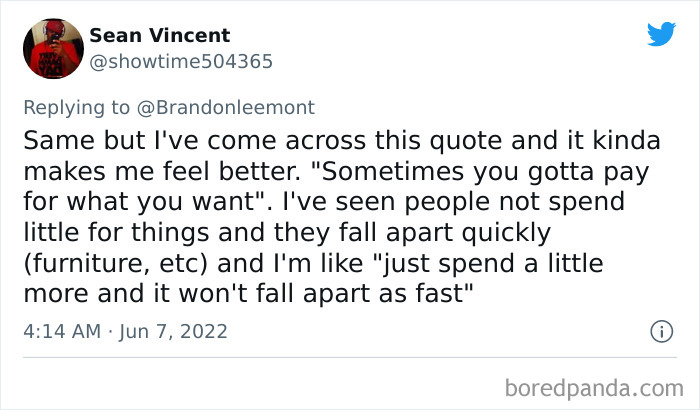Image resolution: width=700 pixels, height=410 pixels.
Task: Open the @showtime504365 handle
Action: pos(181,61)
